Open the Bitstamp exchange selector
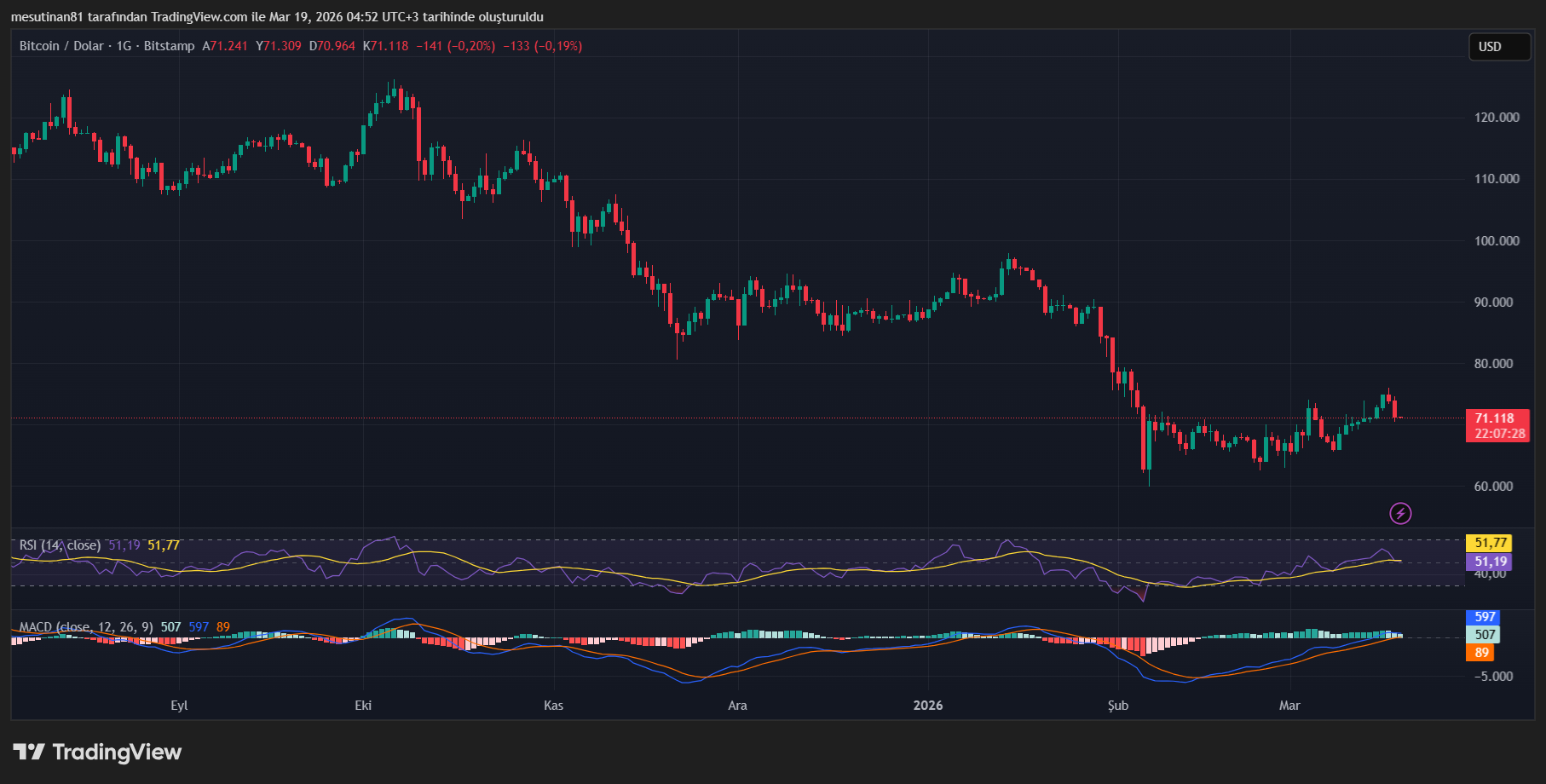The image size is (1546, 784). [x=170, y=46]
